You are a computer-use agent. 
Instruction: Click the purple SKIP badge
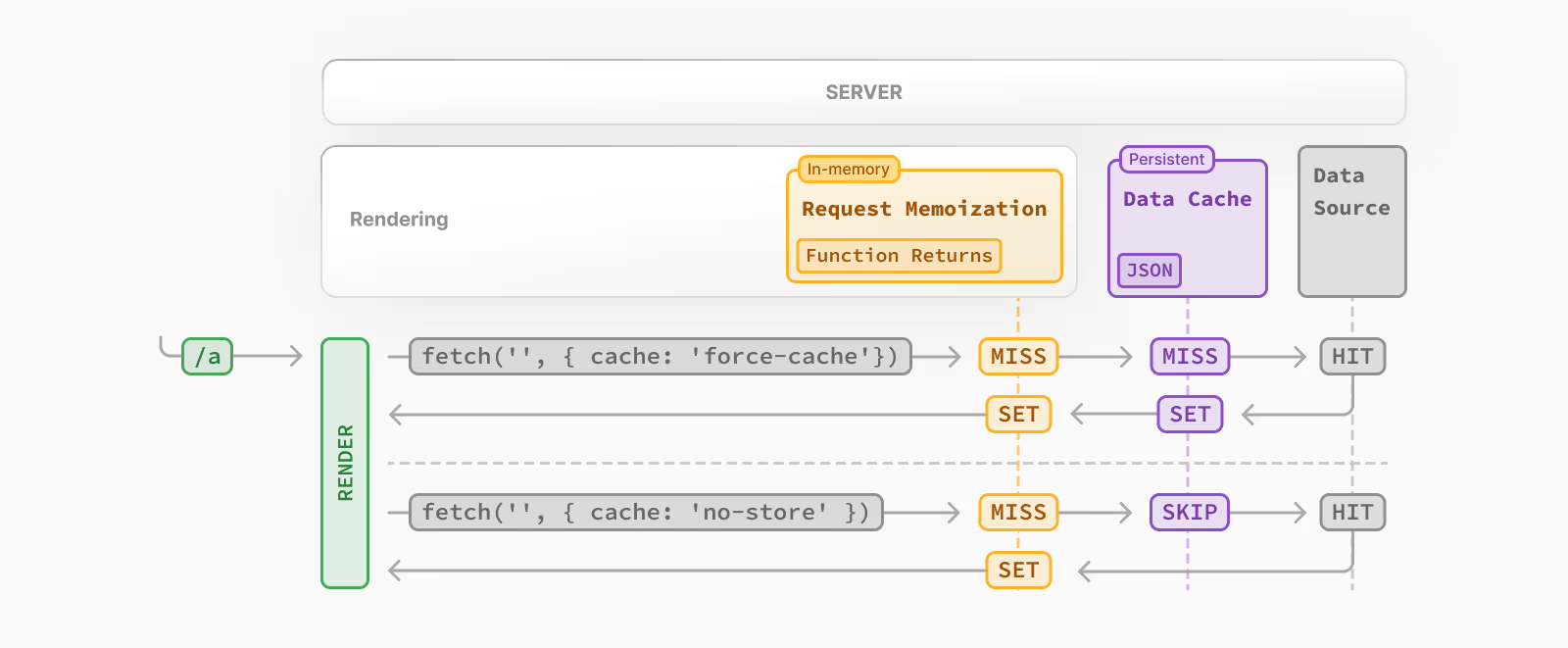pyautogui.click(x=1190, y=513)
